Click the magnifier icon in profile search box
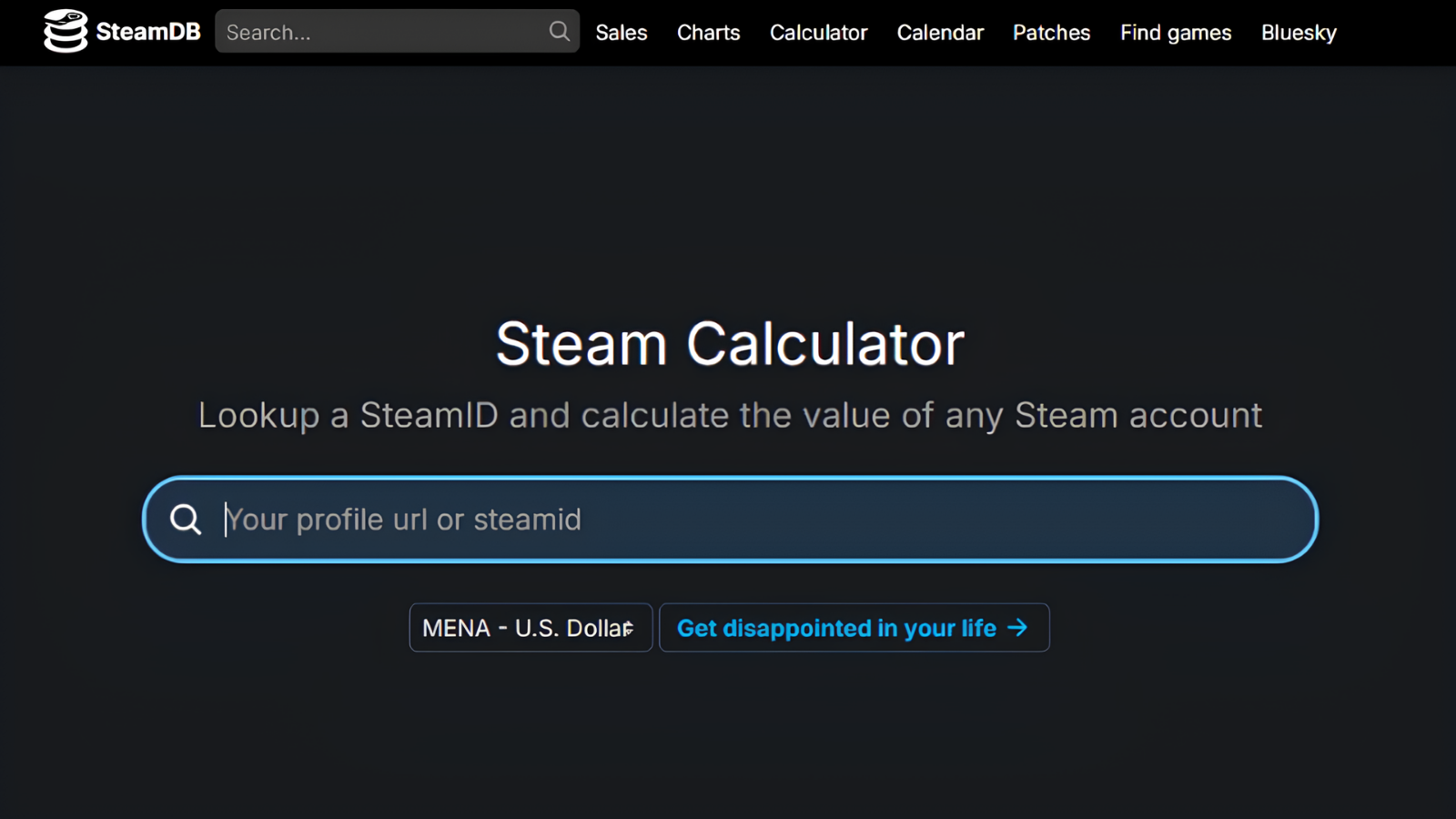 coord(186,520)
